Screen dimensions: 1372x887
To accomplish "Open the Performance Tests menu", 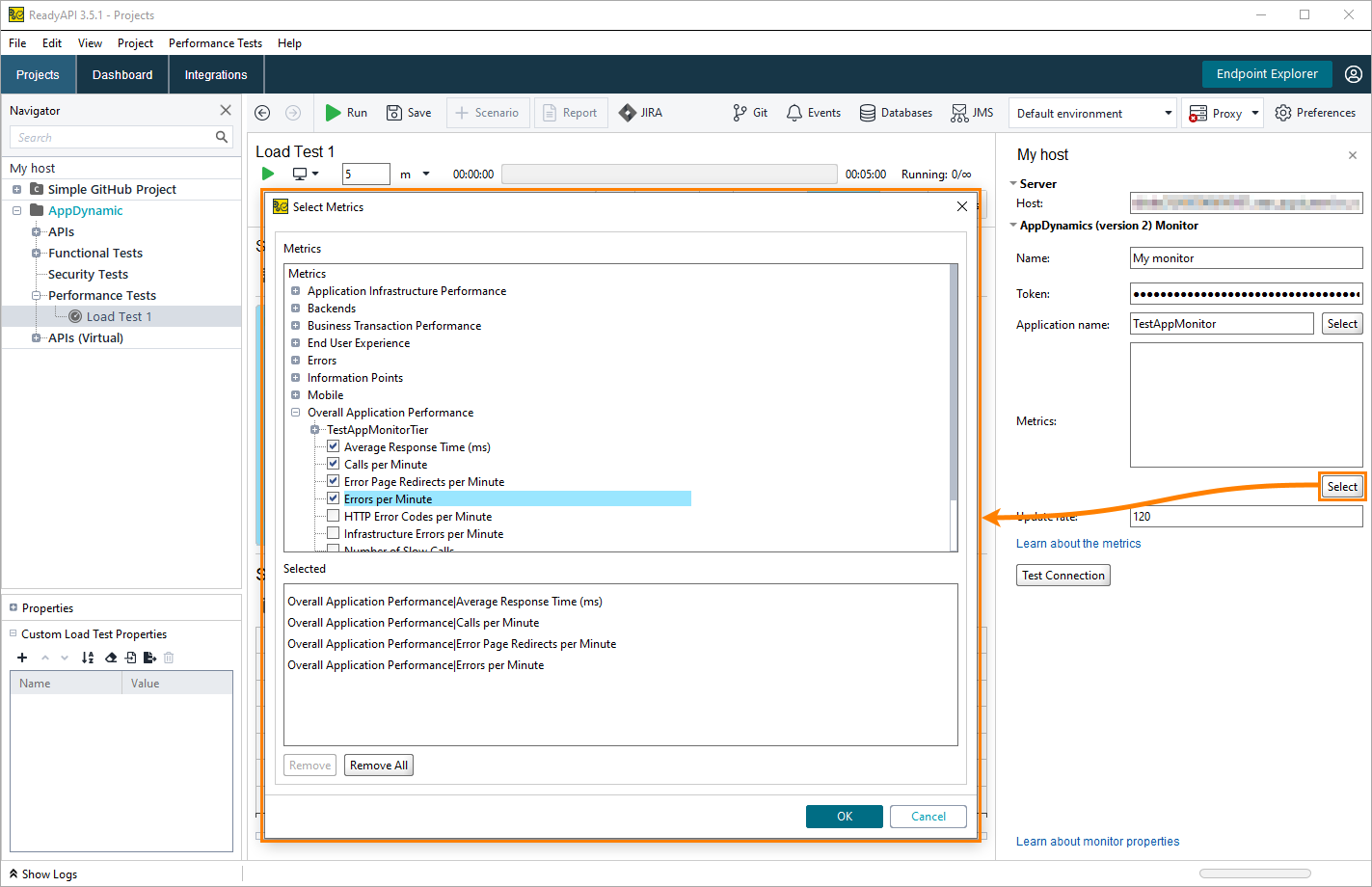I will (214, 42).
